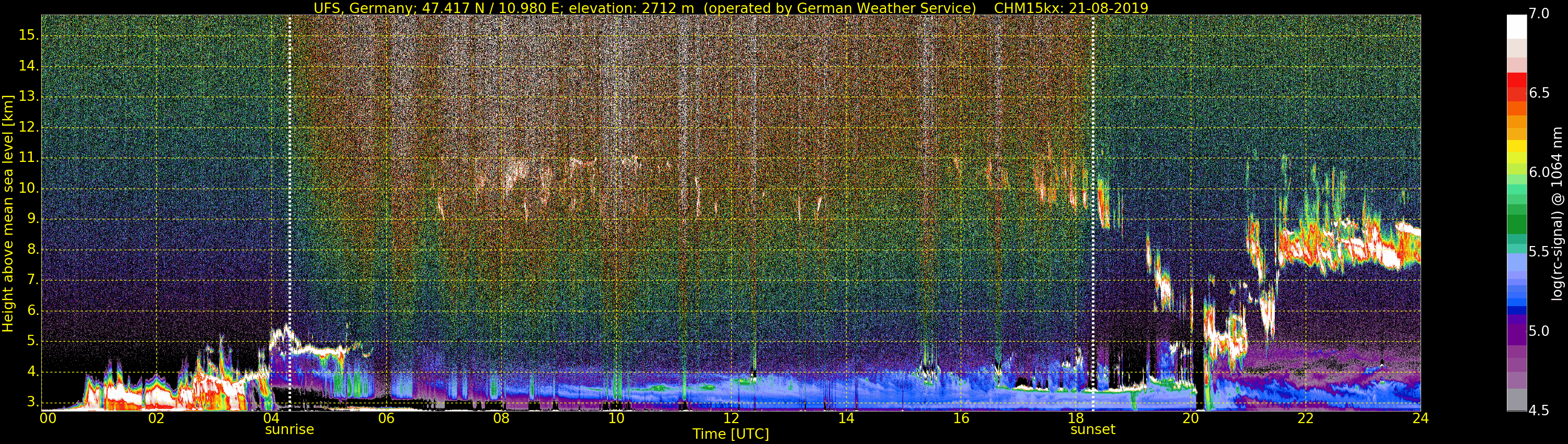Click the "00" time axis tick label
1568x444 pixels.
[48, 418]
